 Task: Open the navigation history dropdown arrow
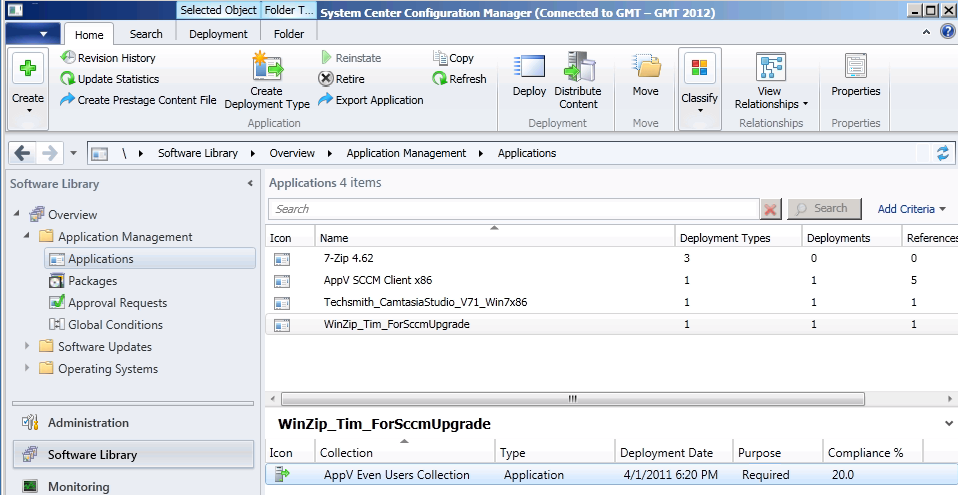click(73, 153)
